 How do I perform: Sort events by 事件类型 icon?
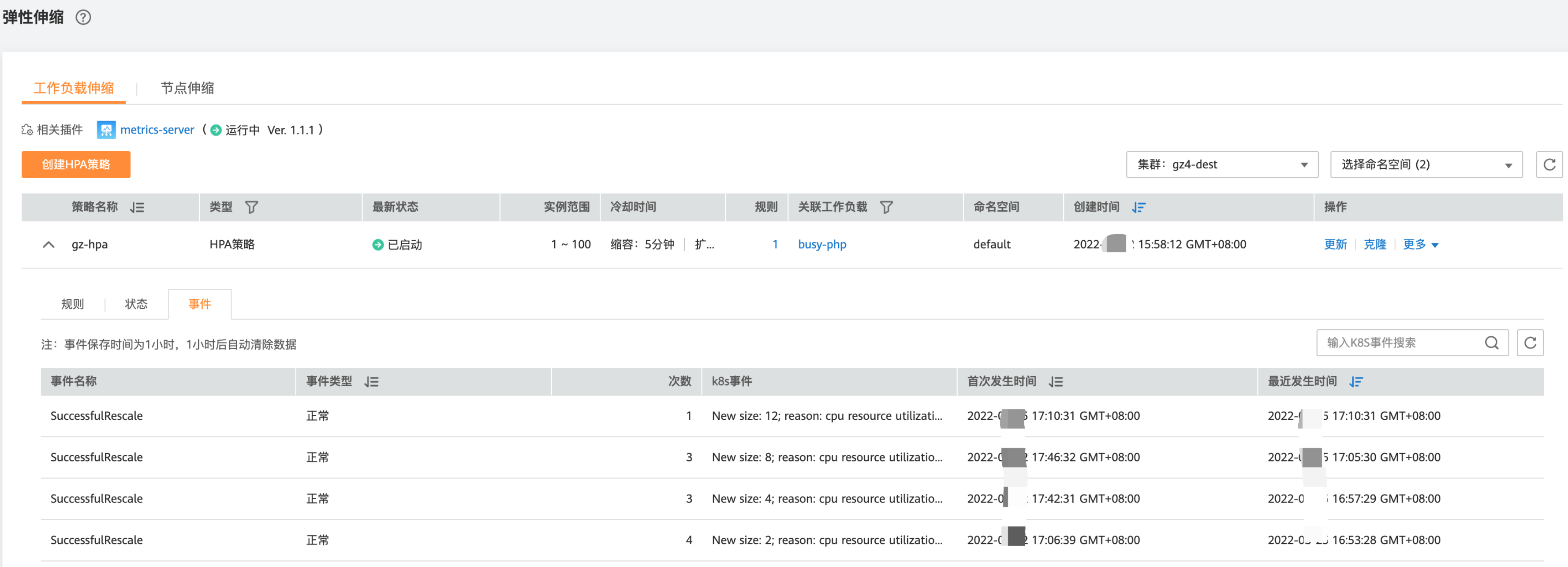(371, 382)
